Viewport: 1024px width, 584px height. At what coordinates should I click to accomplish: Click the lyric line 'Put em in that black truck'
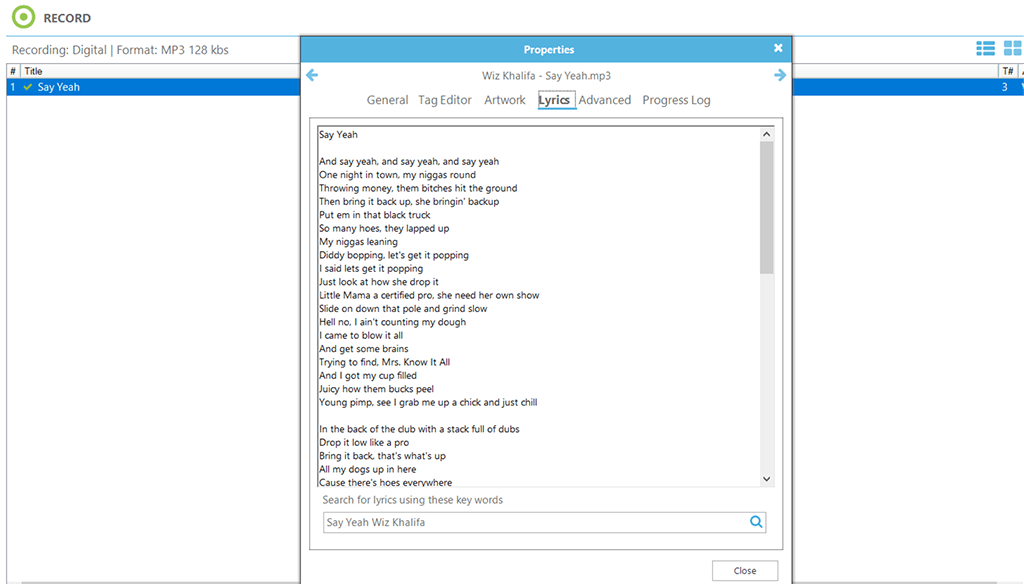coord(375,215)
